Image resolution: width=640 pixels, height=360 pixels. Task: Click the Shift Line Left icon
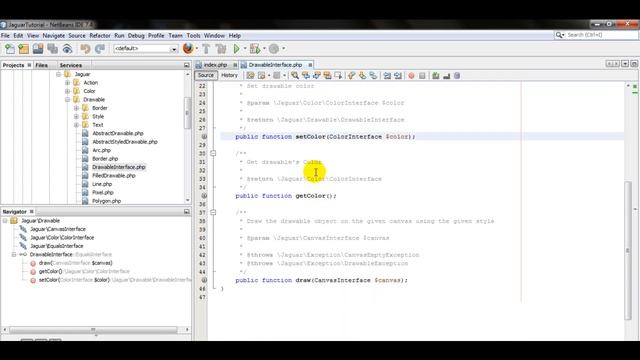pyautogui.click(x=387, y=76)
